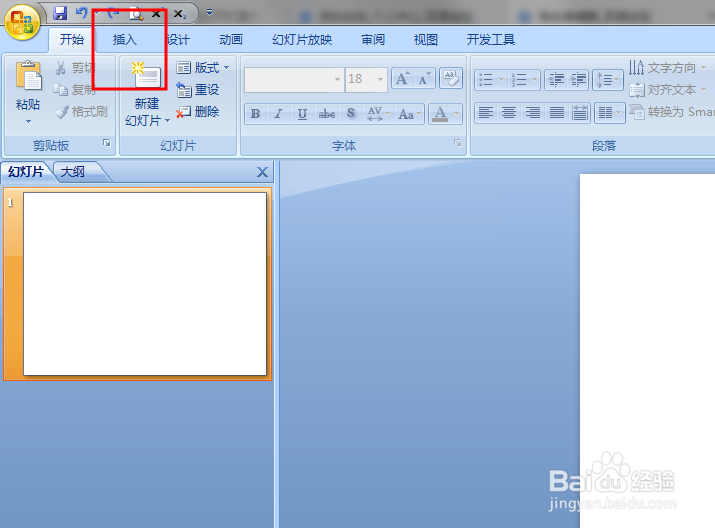Clear all formatting icon
The width and height of the screenshot is (715, 528).
pyautogui.click(x=451, y=78)
